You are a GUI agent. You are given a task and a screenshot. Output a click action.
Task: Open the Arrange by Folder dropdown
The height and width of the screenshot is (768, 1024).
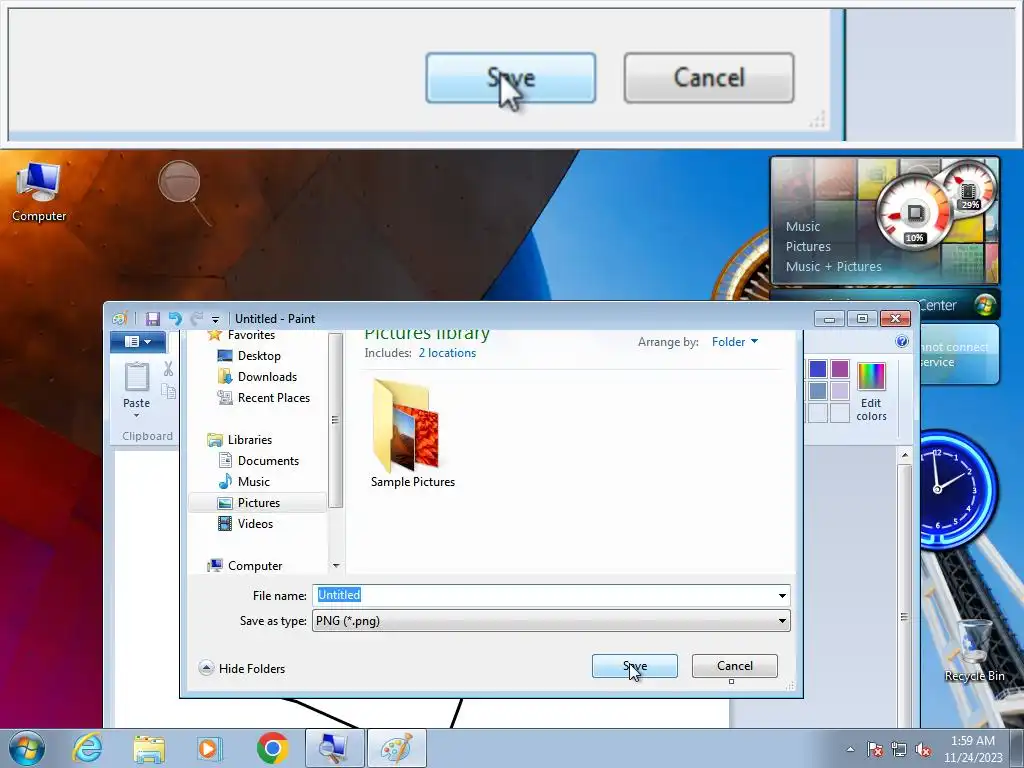click(735, 342)
